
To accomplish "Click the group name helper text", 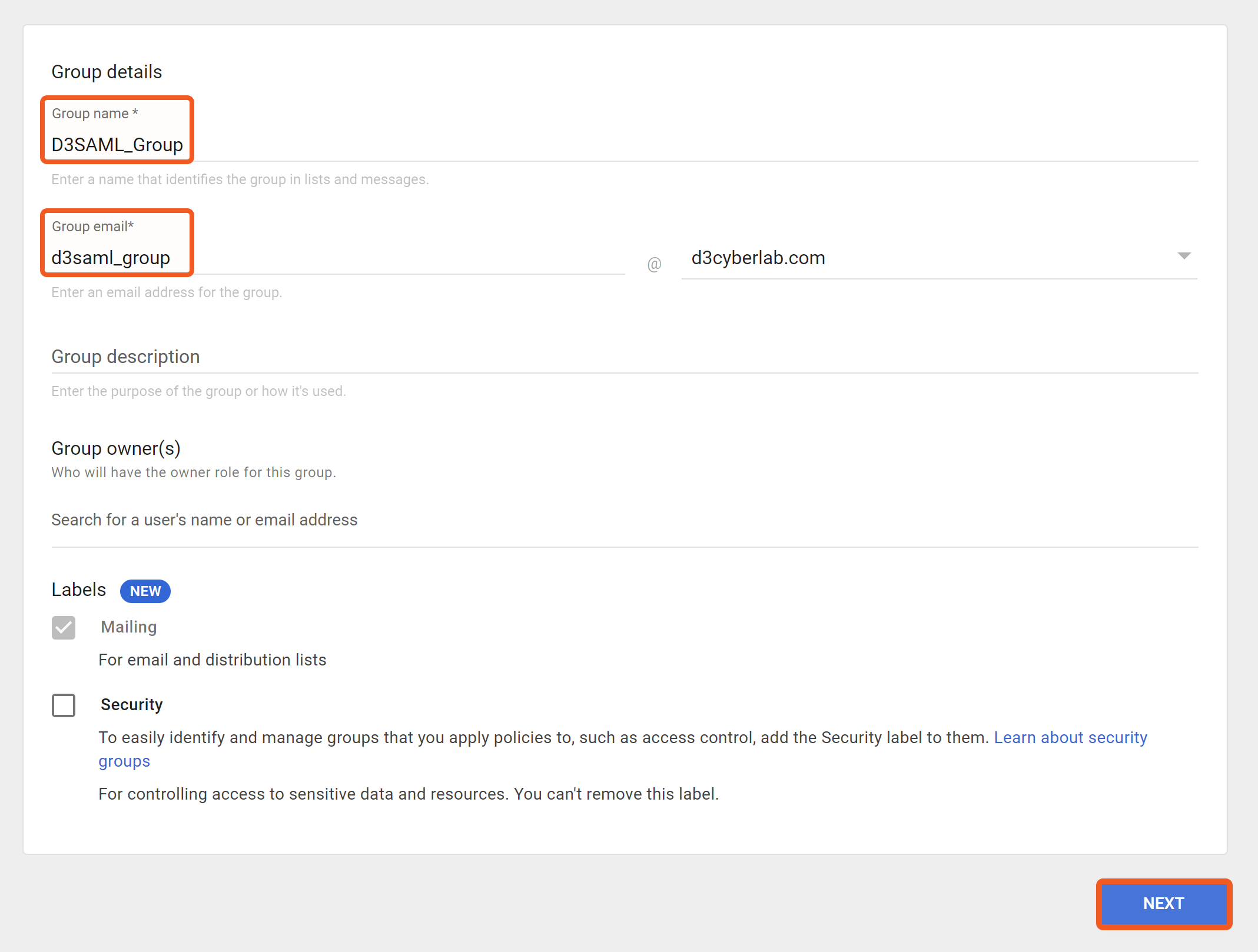I will (240, 179).
